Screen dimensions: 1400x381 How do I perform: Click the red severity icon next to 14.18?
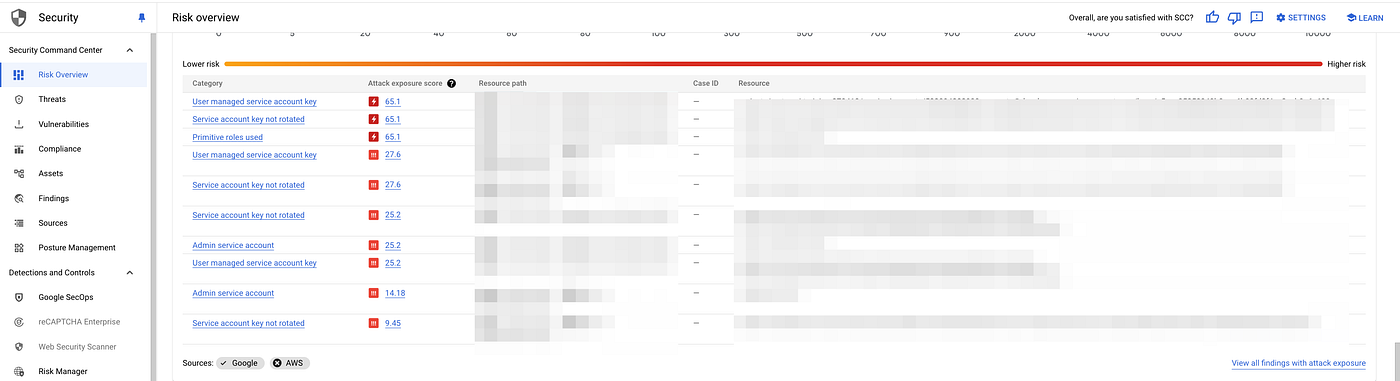pyautogui.click(x=374, y=293)
